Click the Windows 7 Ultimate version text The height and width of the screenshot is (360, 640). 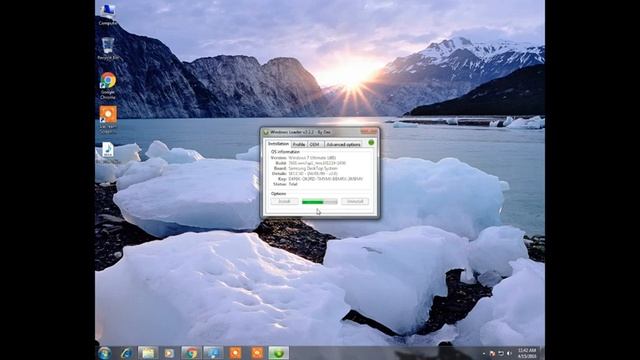(312, 158)
